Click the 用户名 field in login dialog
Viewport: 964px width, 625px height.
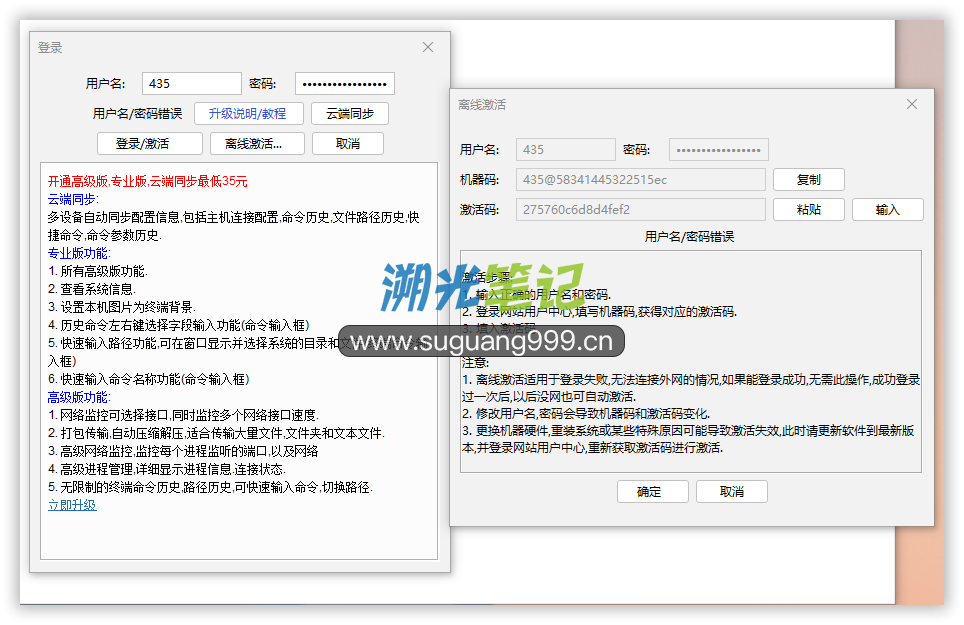pos(192,84)
